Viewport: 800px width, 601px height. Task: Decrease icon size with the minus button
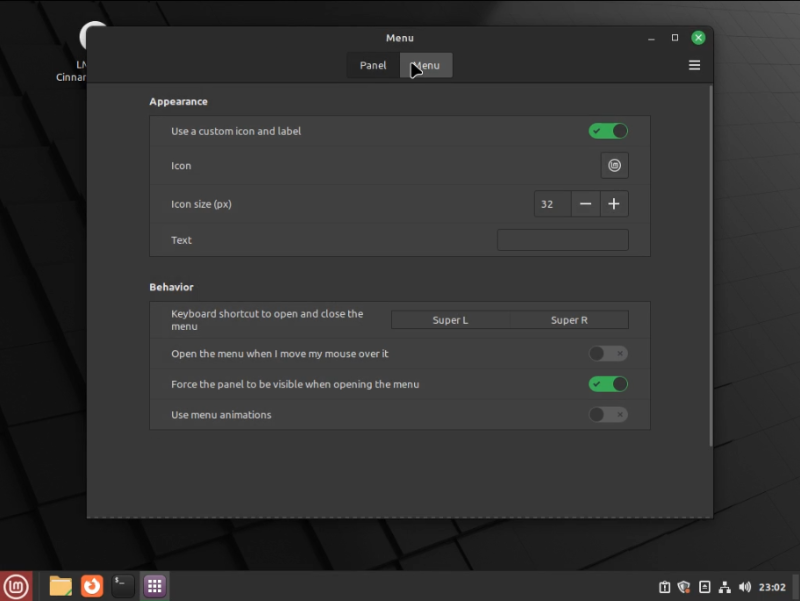585,204
